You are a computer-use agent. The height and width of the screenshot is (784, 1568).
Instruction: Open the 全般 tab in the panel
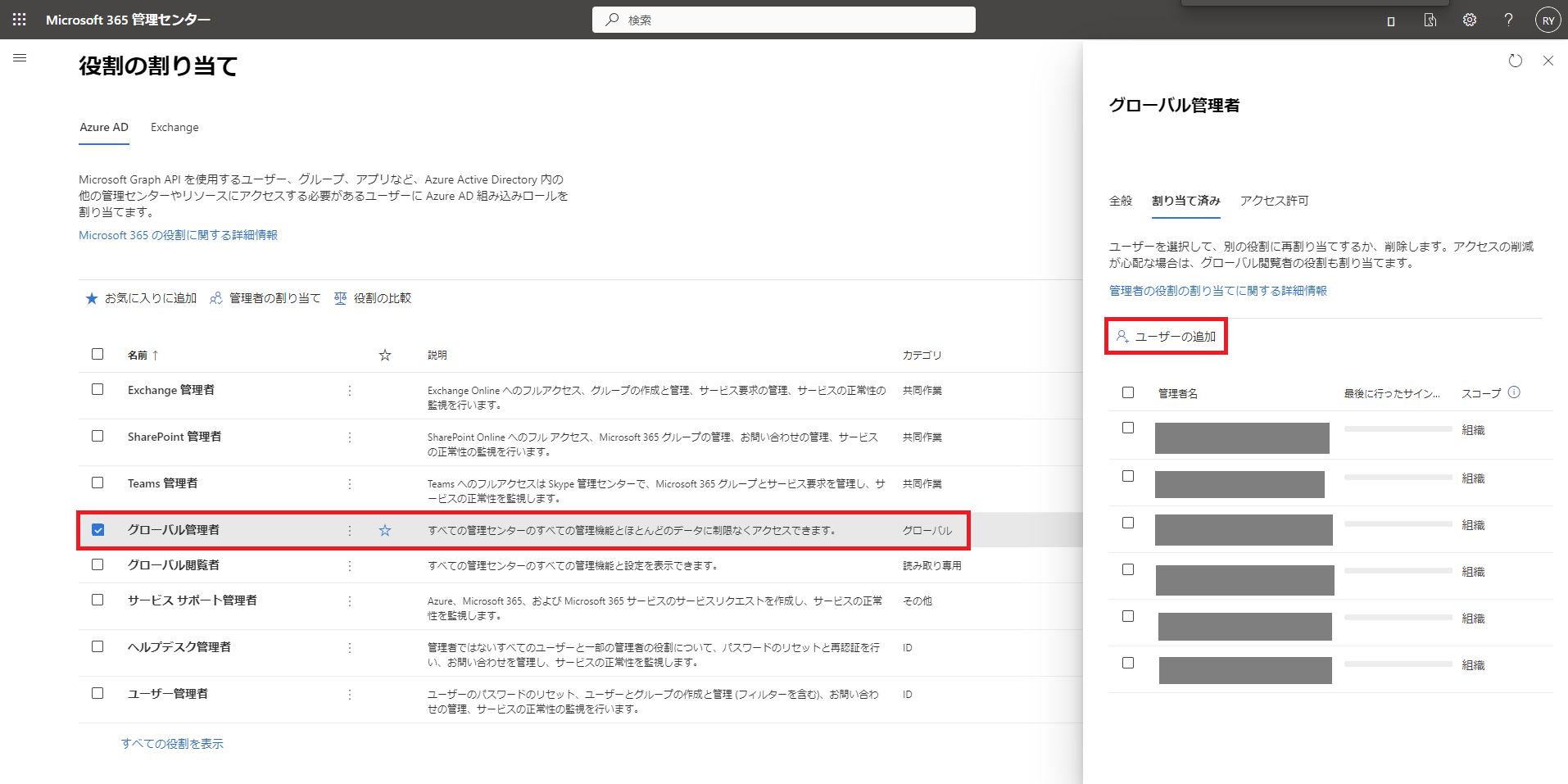[x=1121, y=201]
